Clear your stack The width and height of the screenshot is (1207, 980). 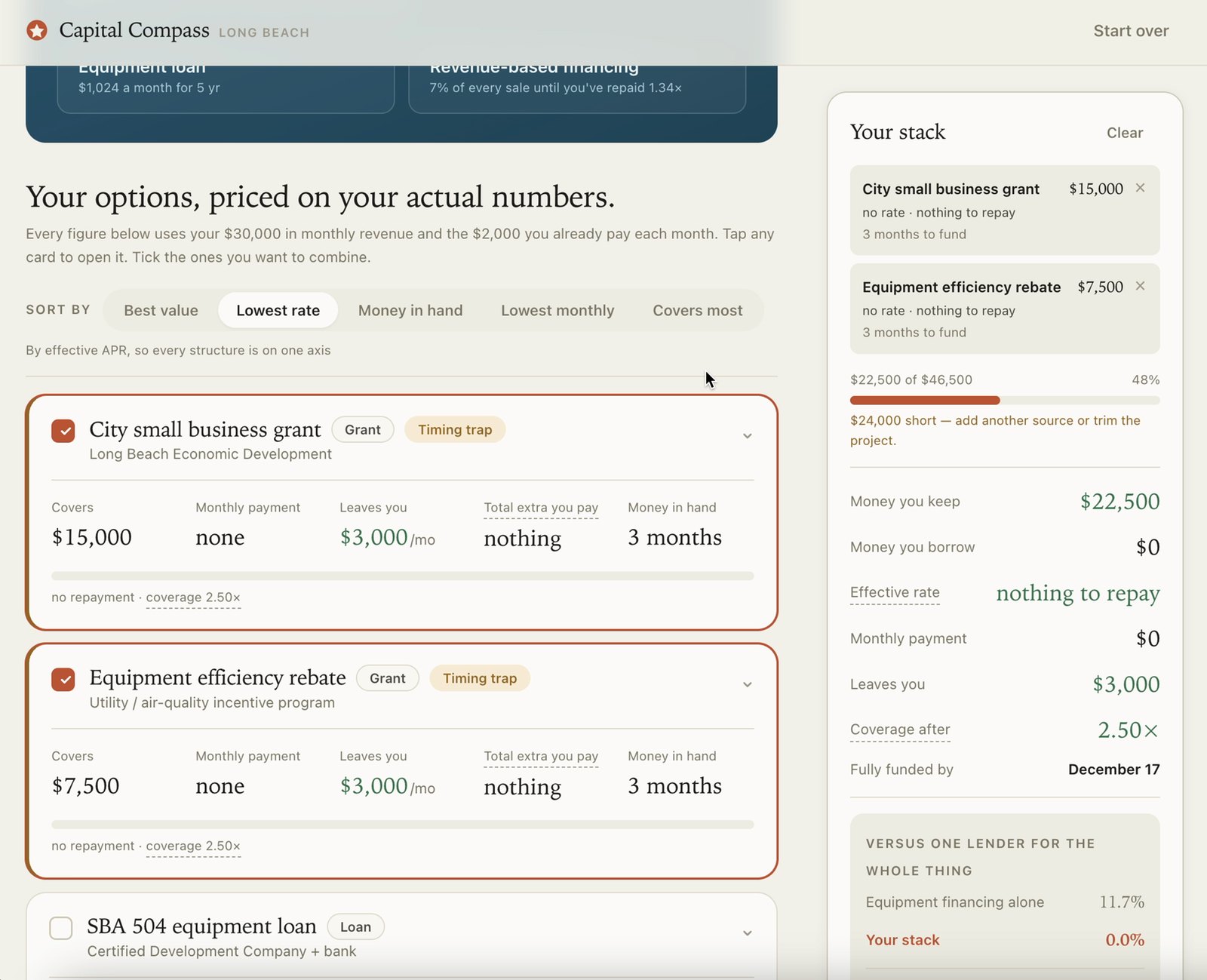1125,133
